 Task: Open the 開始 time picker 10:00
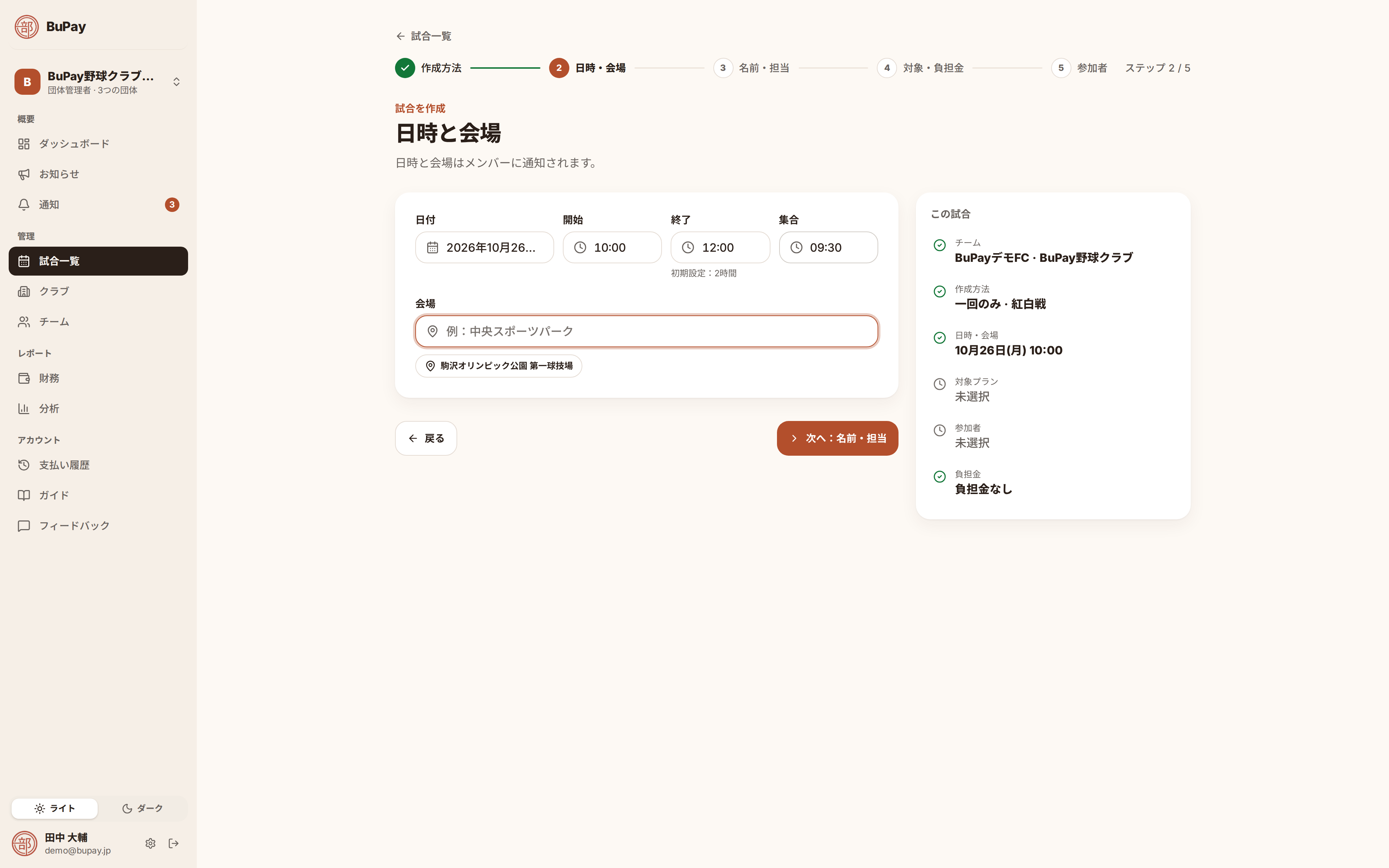pos(612,247)
